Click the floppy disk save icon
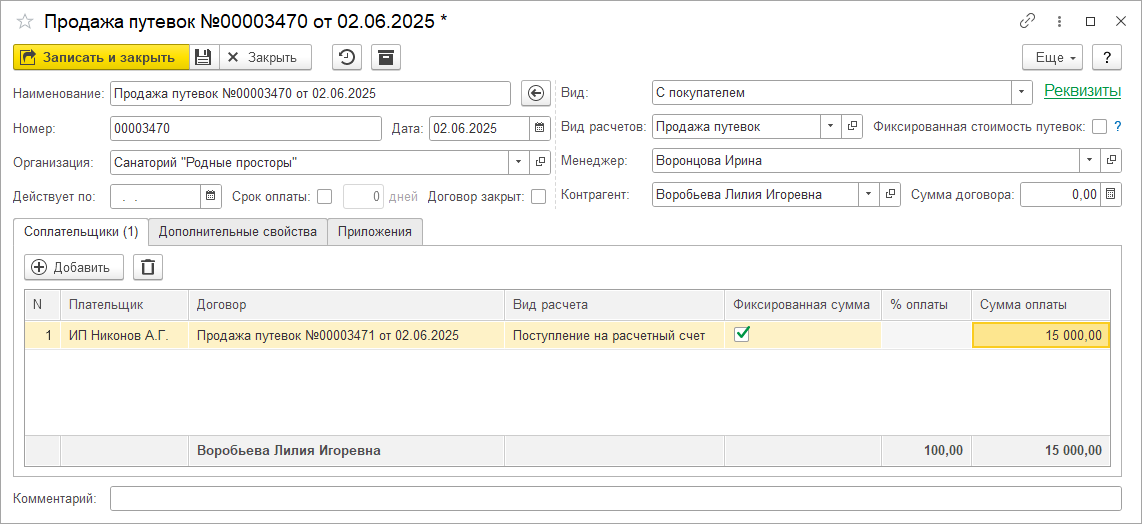This screenshot has height=524, width=1142. click(x=204, y=57)
